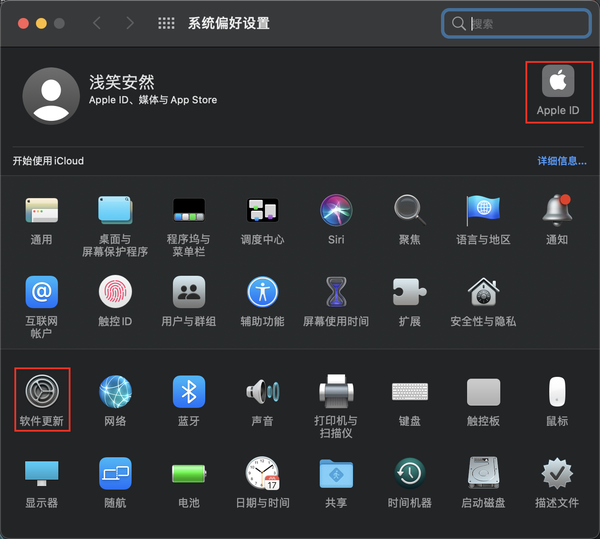
Task: Show all preferences grid button
Action: point(166,23)
